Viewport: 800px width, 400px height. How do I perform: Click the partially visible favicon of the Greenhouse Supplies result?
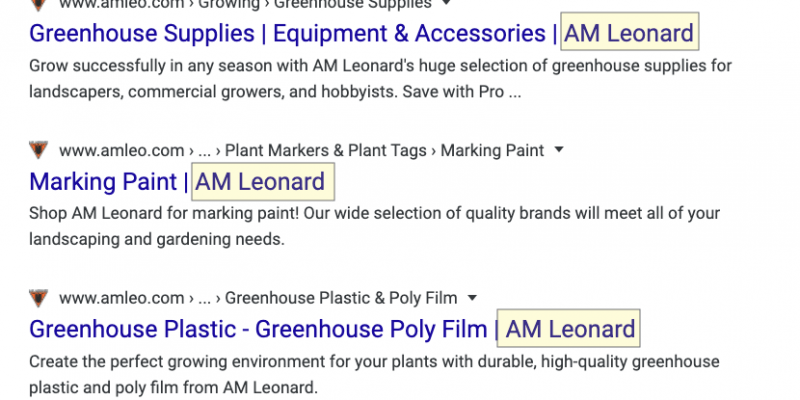(x=38, y=4)
